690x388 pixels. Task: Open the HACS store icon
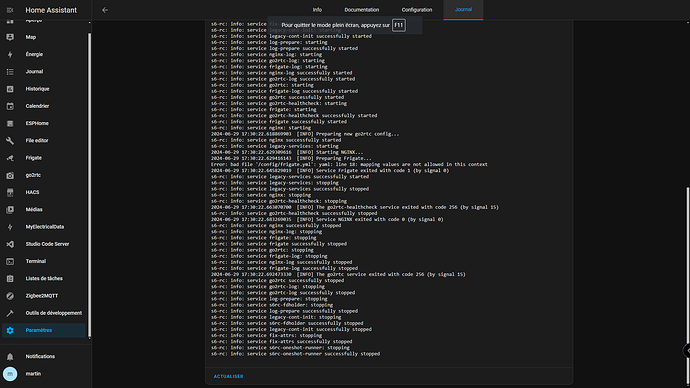pyautogui.click(x=10, y=192)
